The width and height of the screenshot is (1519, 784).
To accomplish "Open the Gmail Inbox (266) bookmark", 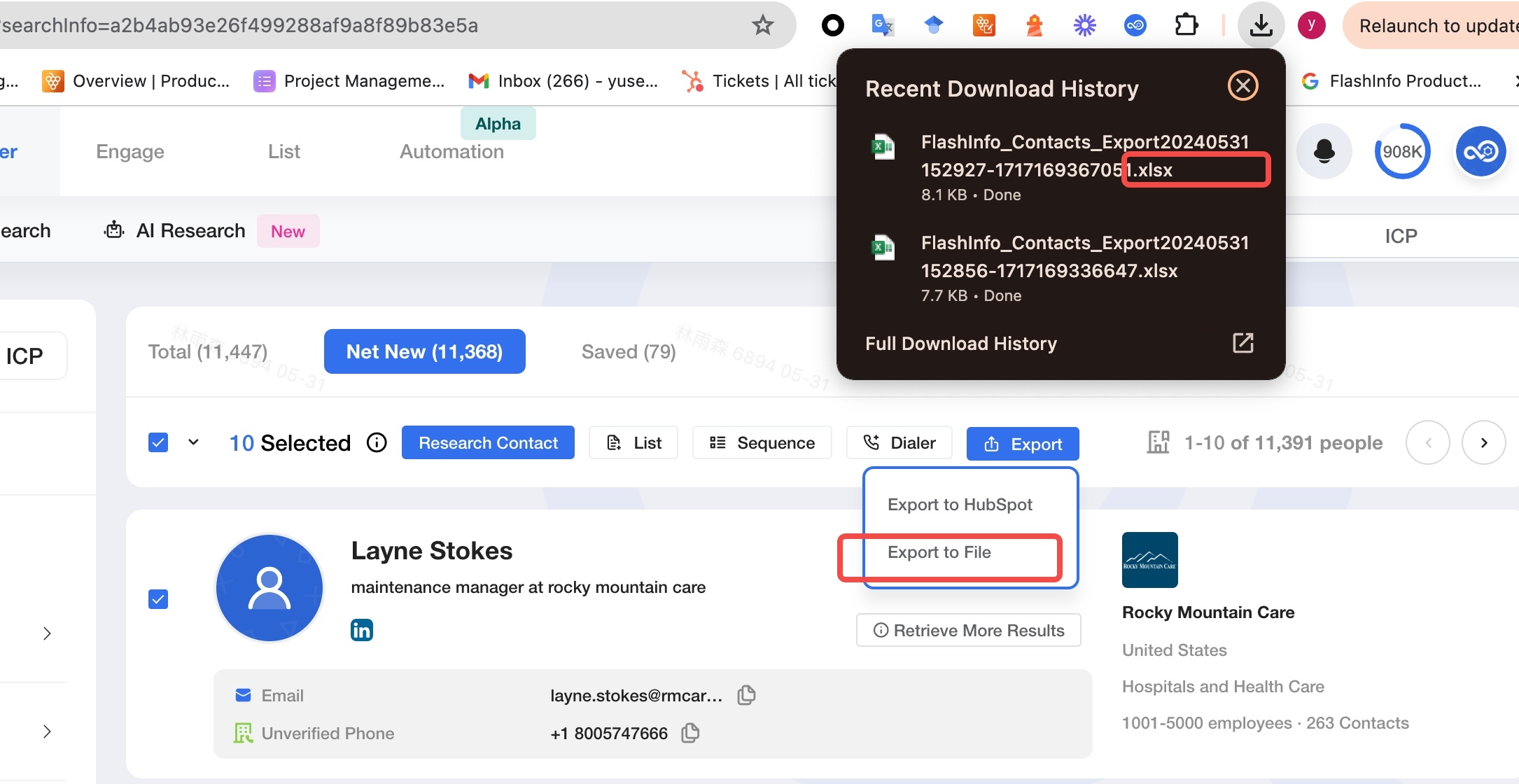I will click(x=563, y=81).
